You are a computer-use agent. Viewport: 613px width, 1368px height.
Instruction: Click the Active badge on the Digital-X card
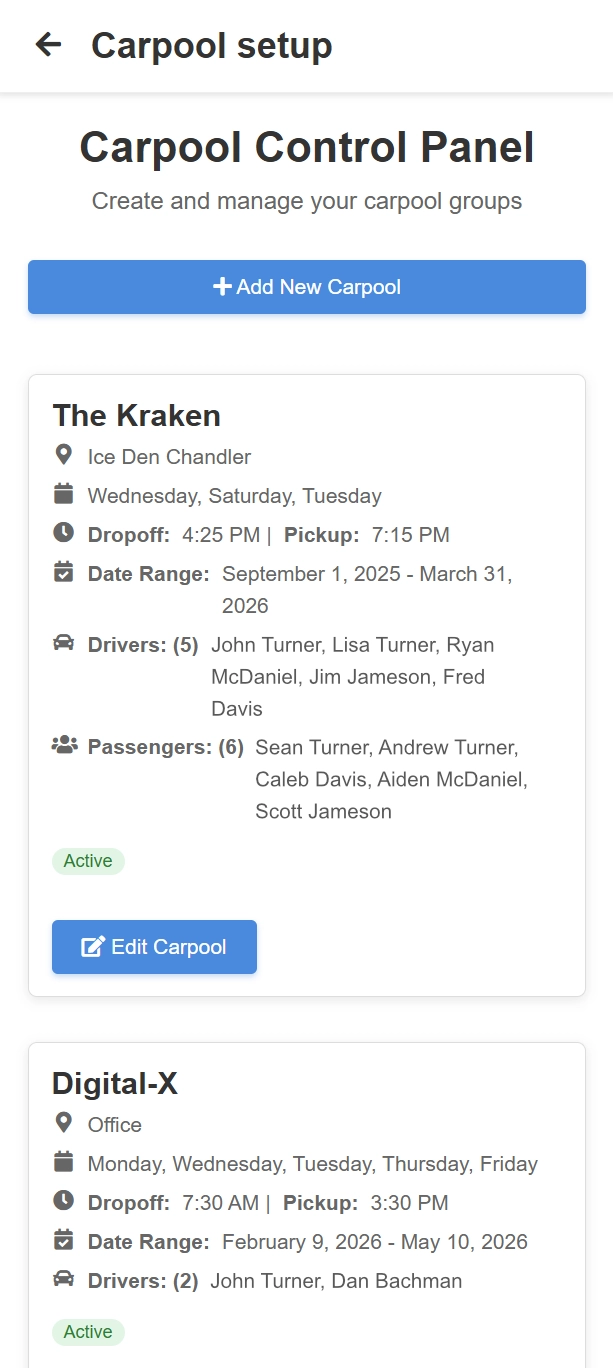pyautogui.click(x=88, y=1331)
